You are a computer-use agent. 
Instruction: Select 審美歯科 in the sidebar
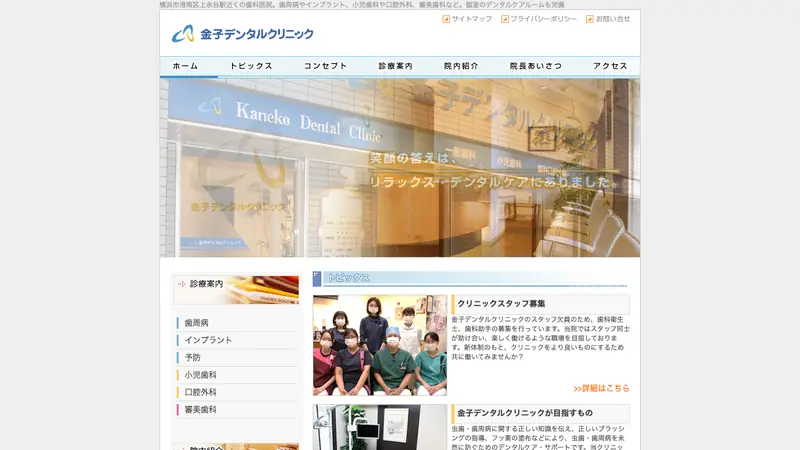point(201,410)
